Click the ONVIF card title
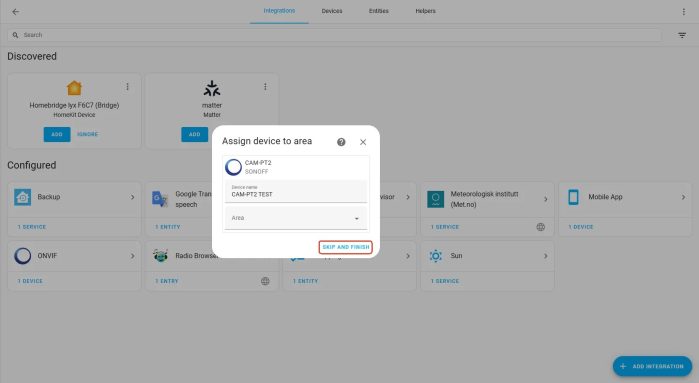This screenshot has height=383, width=699. 47,255
